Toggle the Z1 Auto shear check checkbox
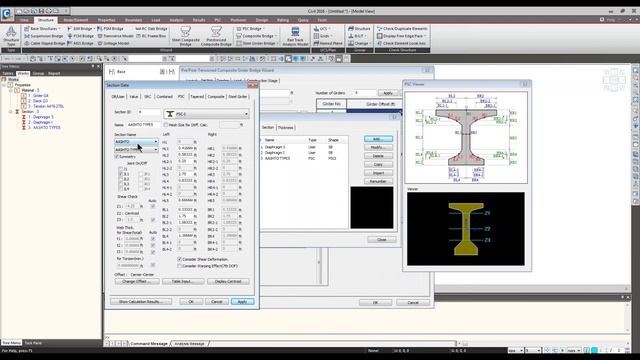Image resolution: width=640 pixels, height=360 pixels. click(153, 206)
